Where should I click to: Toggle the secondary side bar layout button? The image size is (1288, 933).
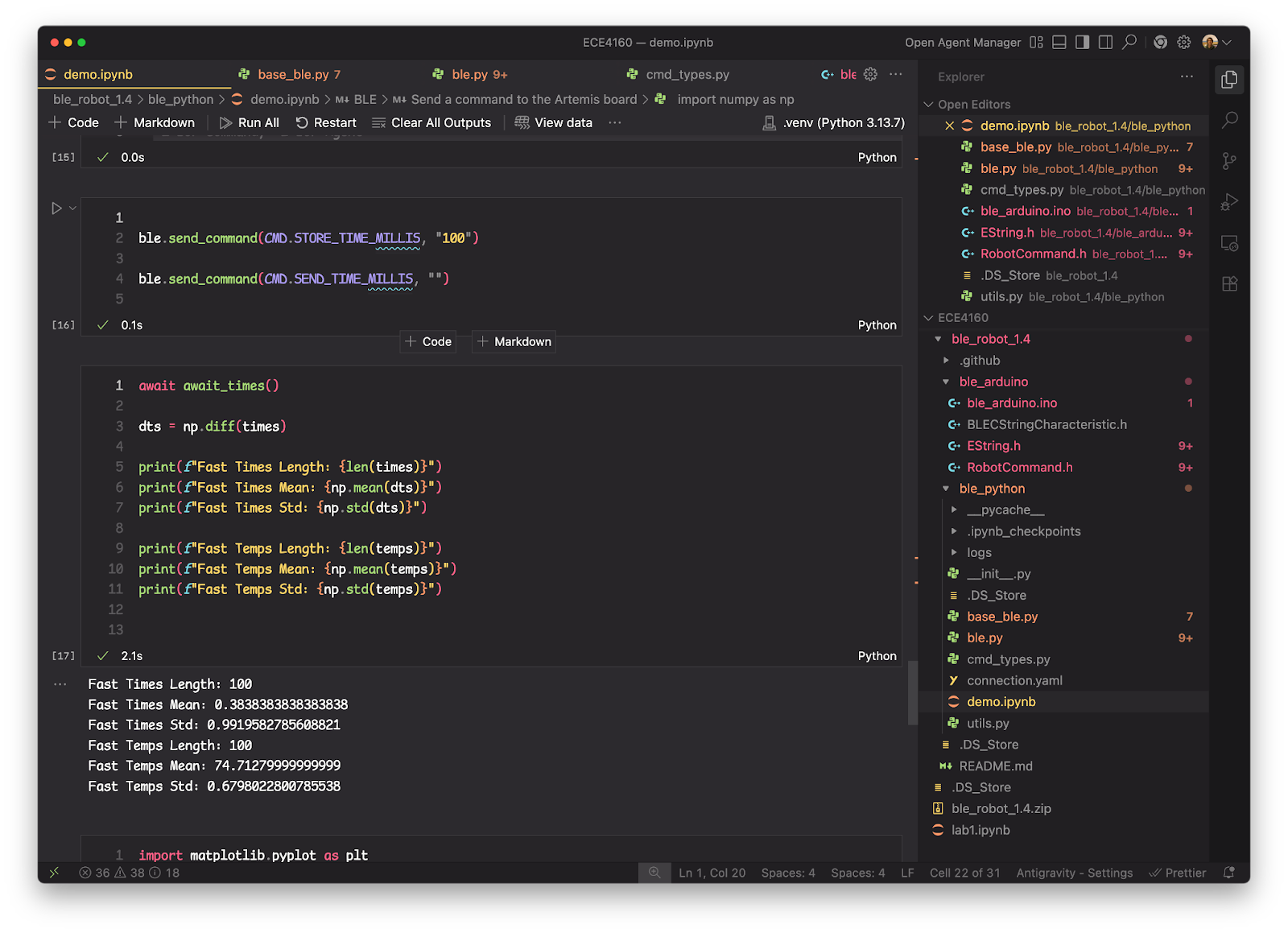1106,42
